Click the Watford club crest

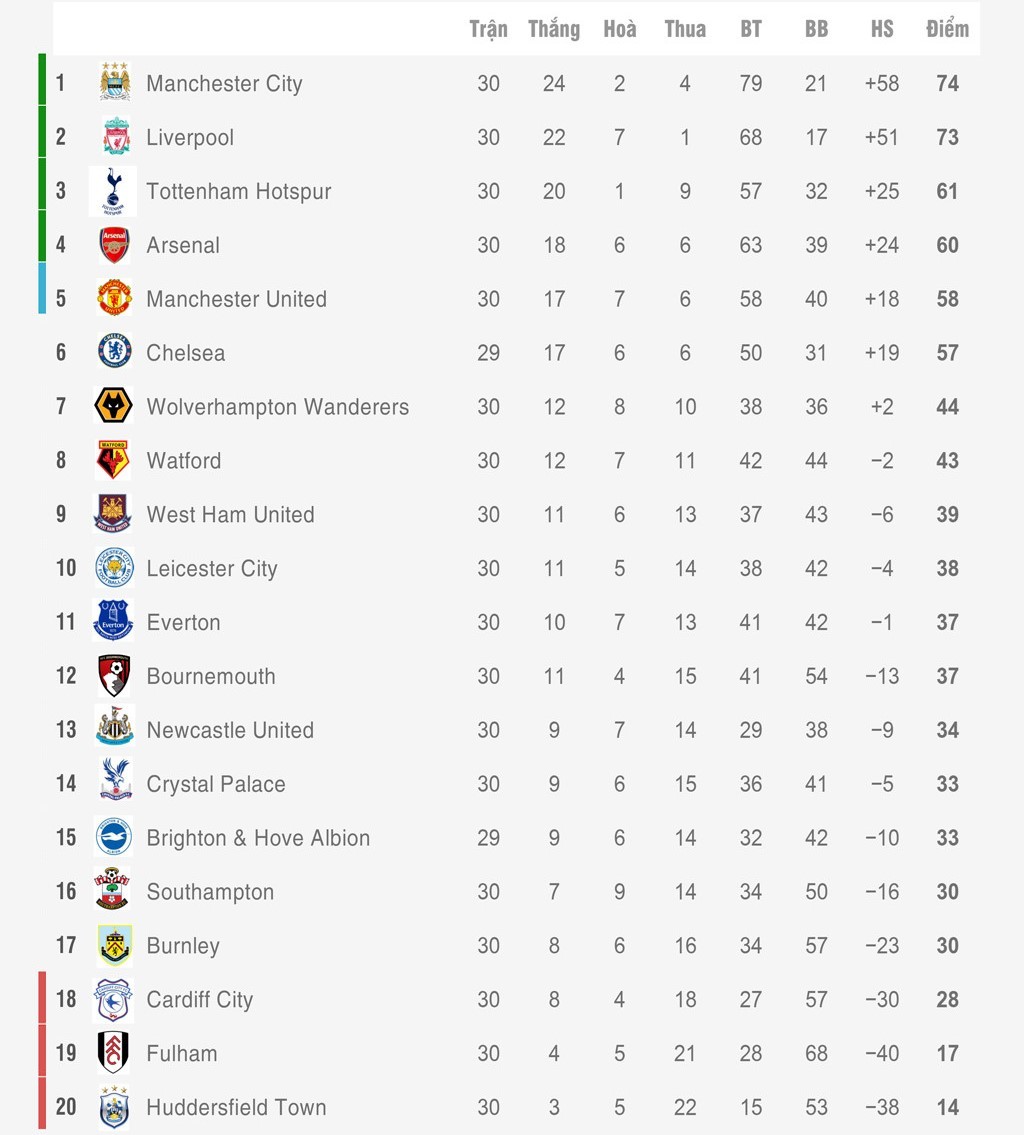[x=113, y=460]
